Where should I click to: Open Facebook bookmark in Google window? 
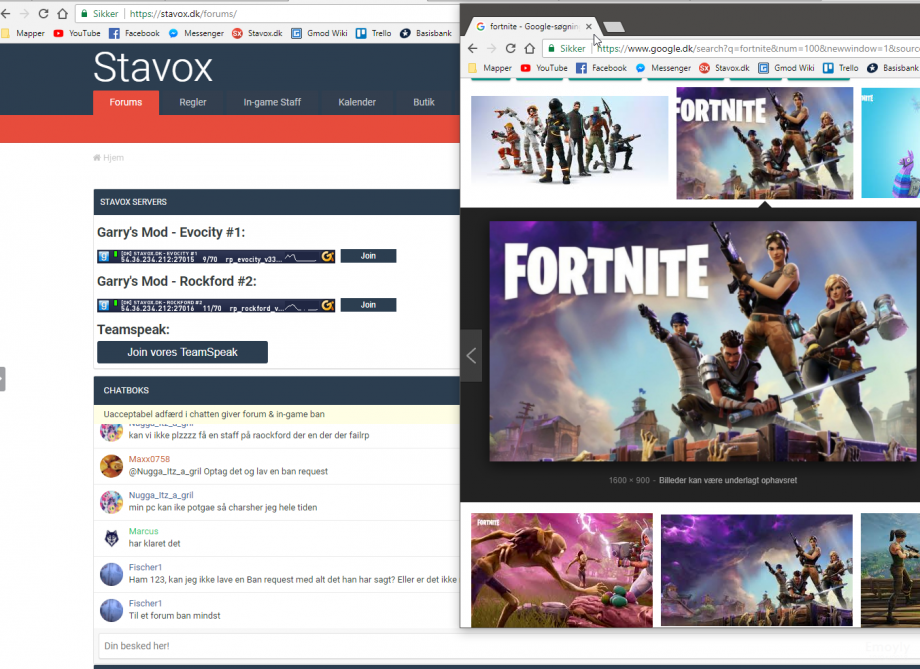[x=601, y=68]
